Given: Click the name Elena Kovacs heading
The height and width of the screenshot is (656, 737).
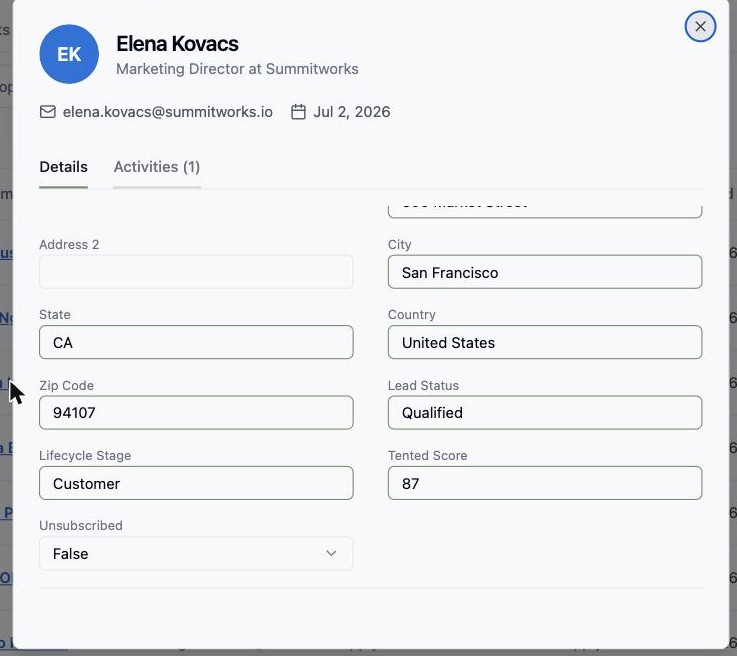Looking at the screenshot, I should pos(177,44).
